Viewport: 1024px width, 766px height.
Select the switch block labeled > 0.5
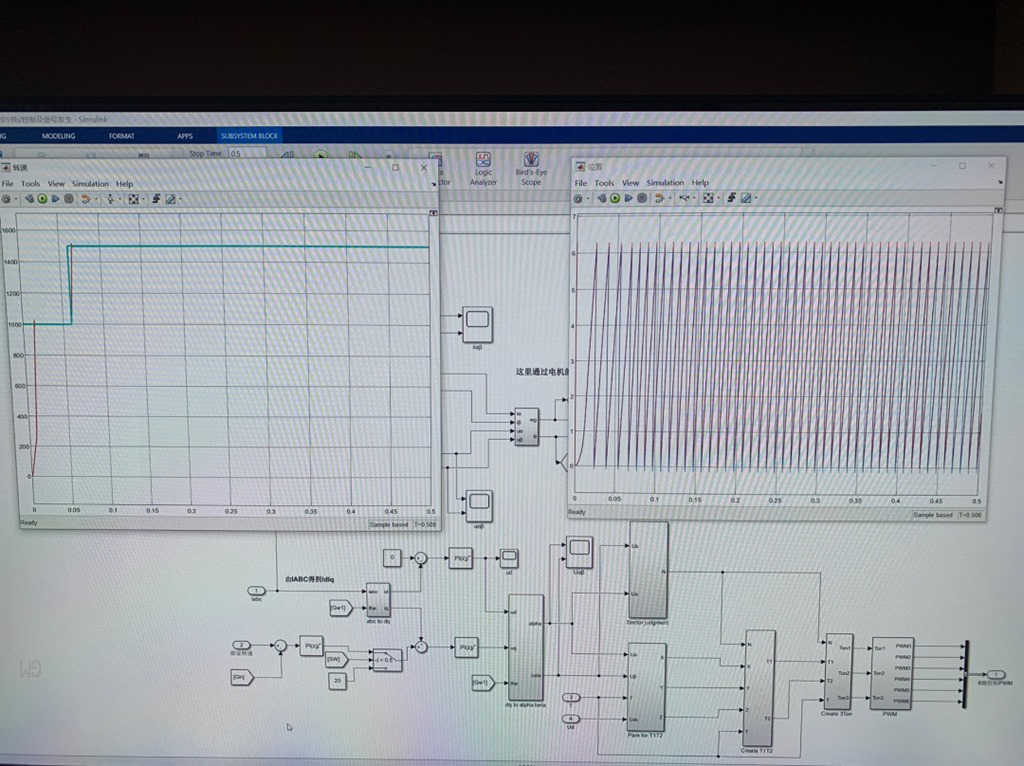point(387,660)
